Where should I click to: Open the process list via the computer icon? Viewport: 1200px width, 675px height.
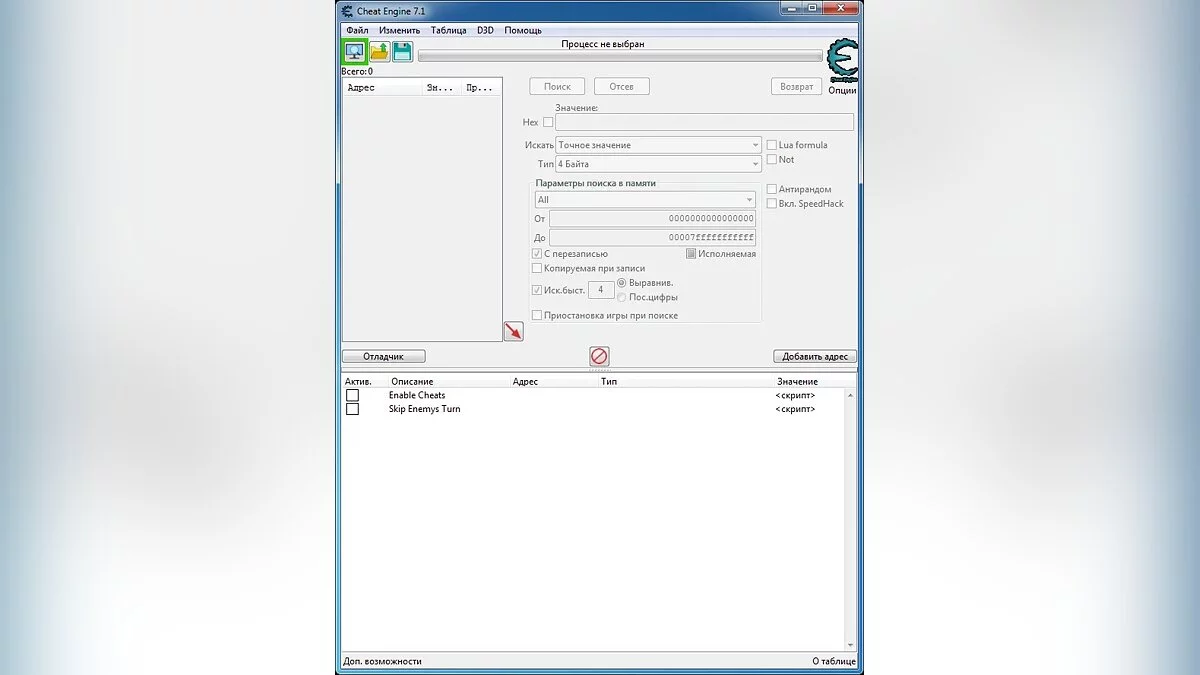[x=354, y=52]
